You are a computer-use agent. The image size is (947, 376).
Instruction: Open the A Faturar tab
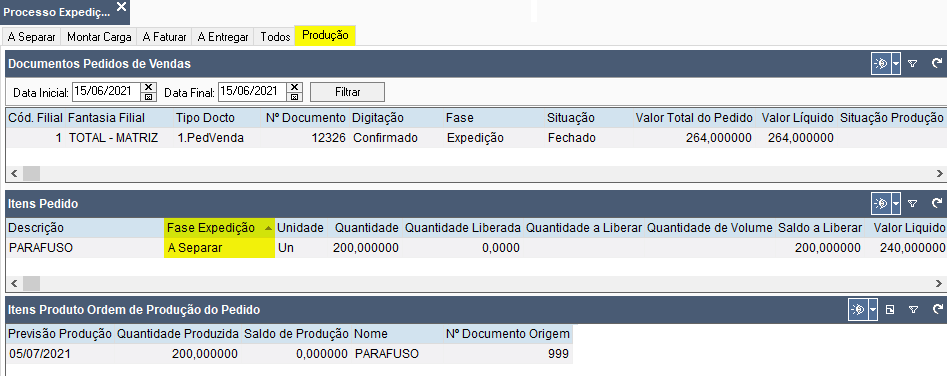[164, 37]
